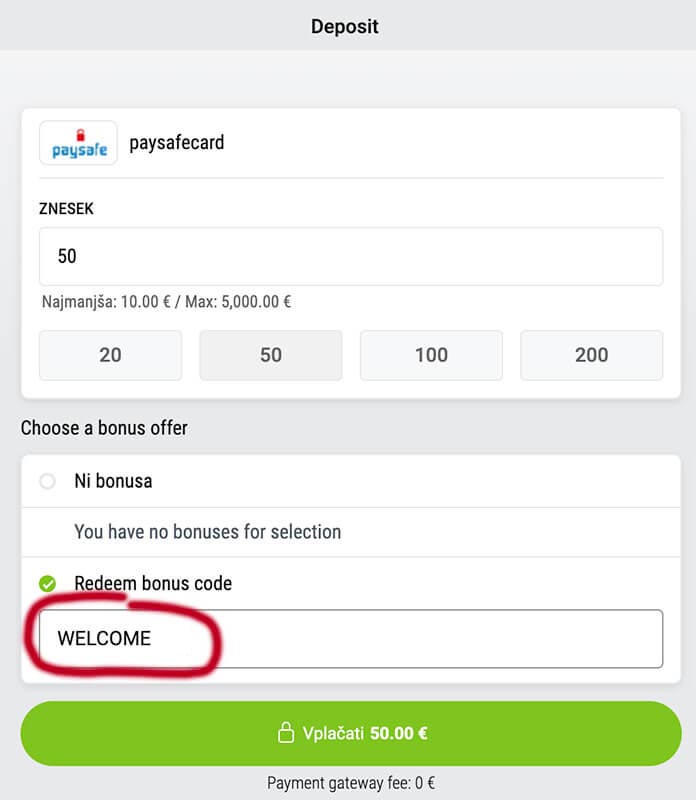Select the 100 preset amount
The width and height of the screenshot is (696, 800).
click(x=431, y=355)
